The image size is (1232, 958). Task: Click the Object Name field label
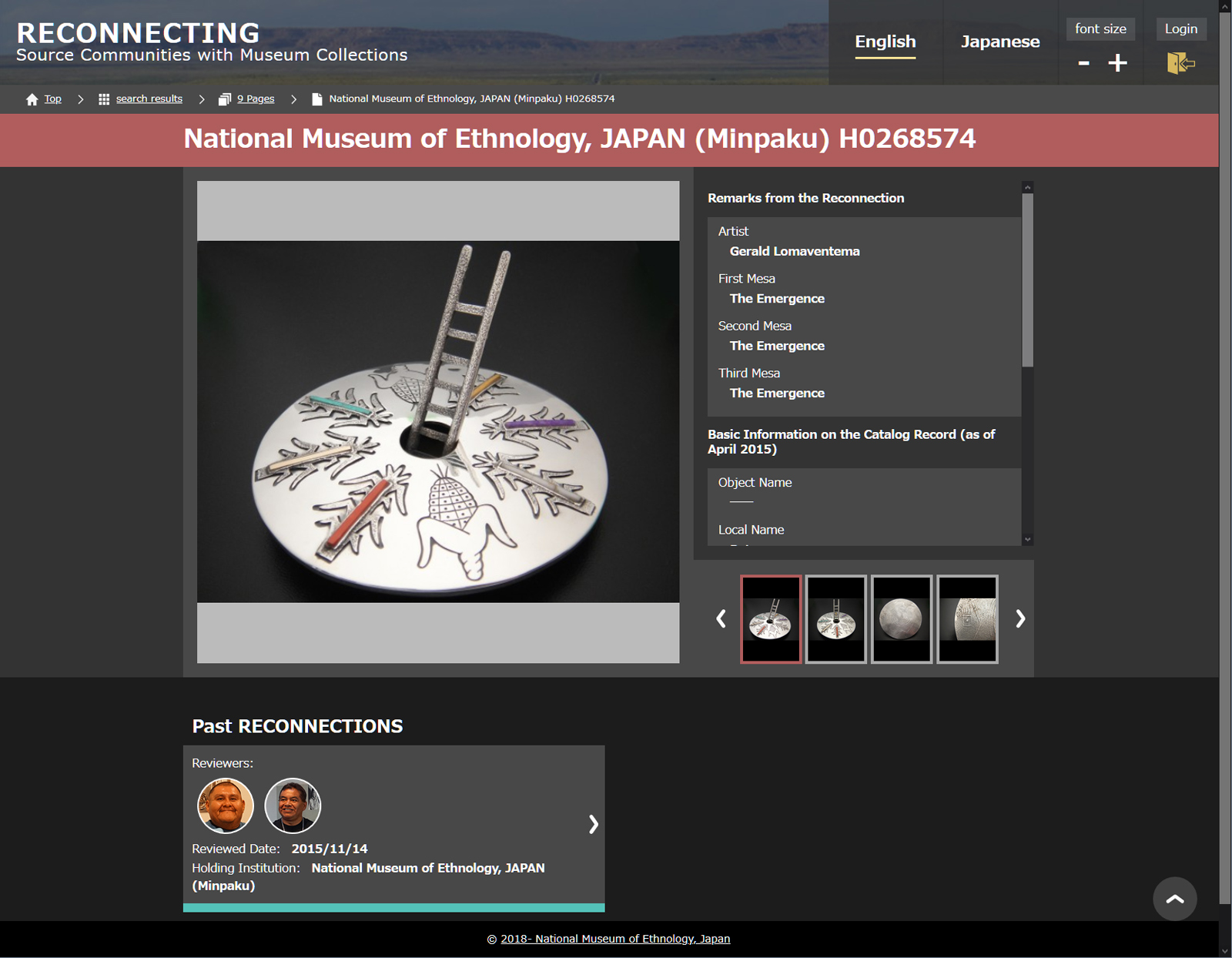tap(755, 483)
